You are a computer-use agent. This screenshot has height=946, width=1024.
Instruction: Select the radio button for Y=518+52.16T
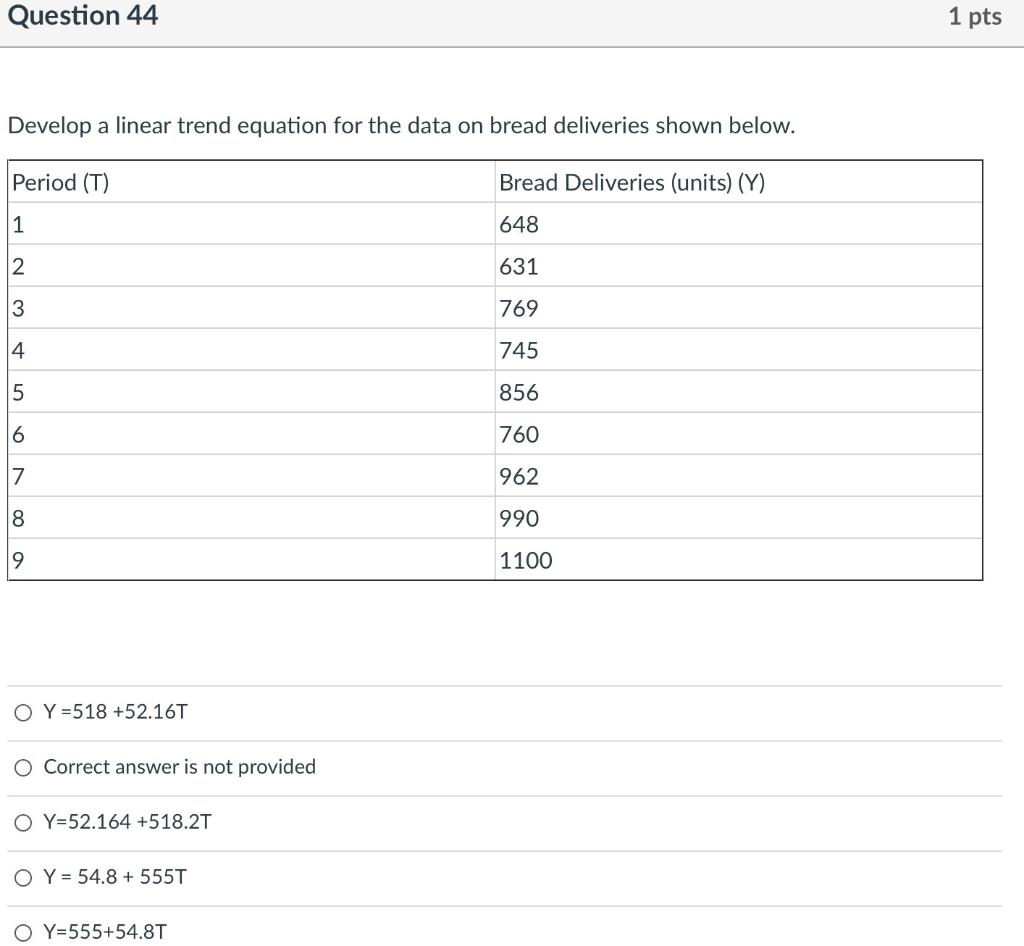pyautogui.click(x=22, y=711)
